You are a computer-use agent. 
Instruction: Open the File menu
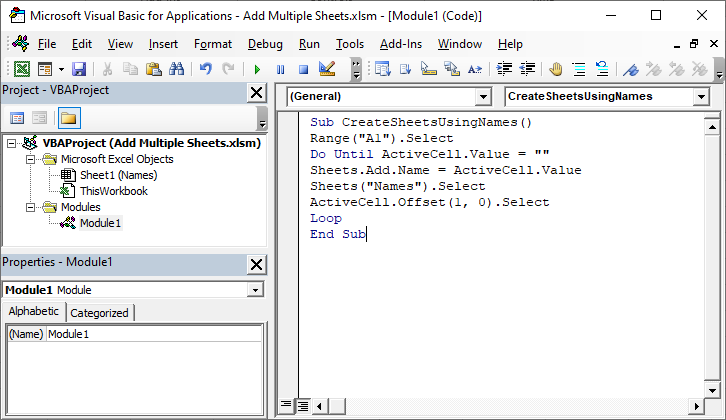47,44
